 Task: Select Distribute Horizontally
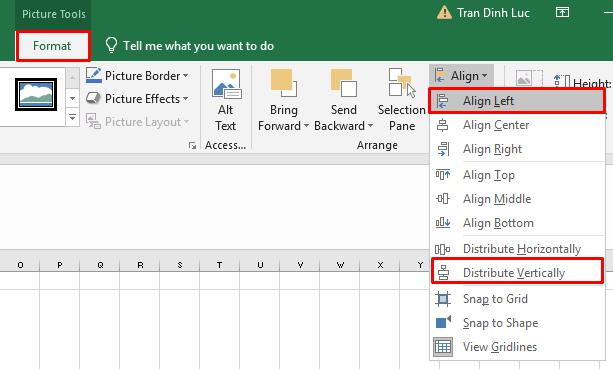[x=517, y=249]
